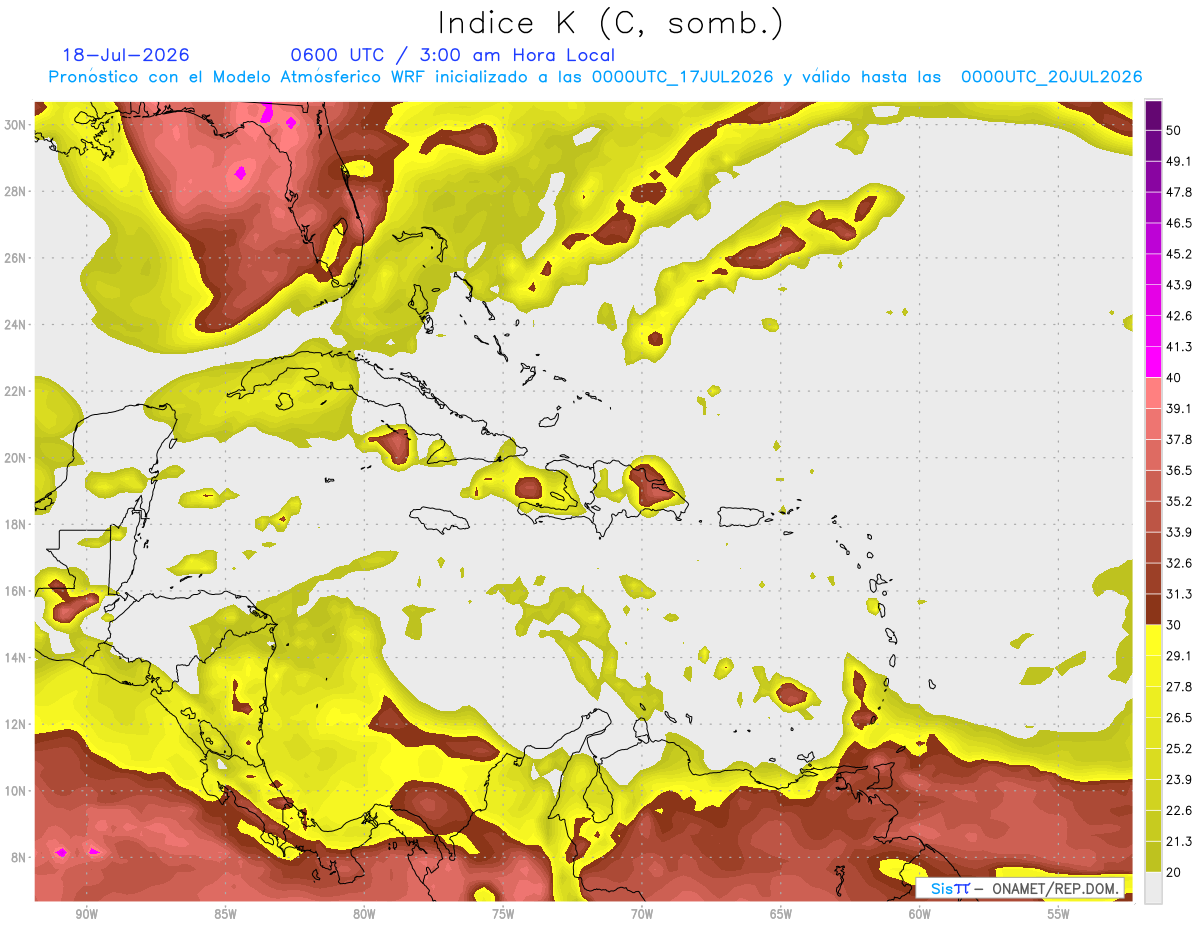1200x927 pixels.
Task: Pick the colorbar value 50
Action: [x=1175, y=130]
